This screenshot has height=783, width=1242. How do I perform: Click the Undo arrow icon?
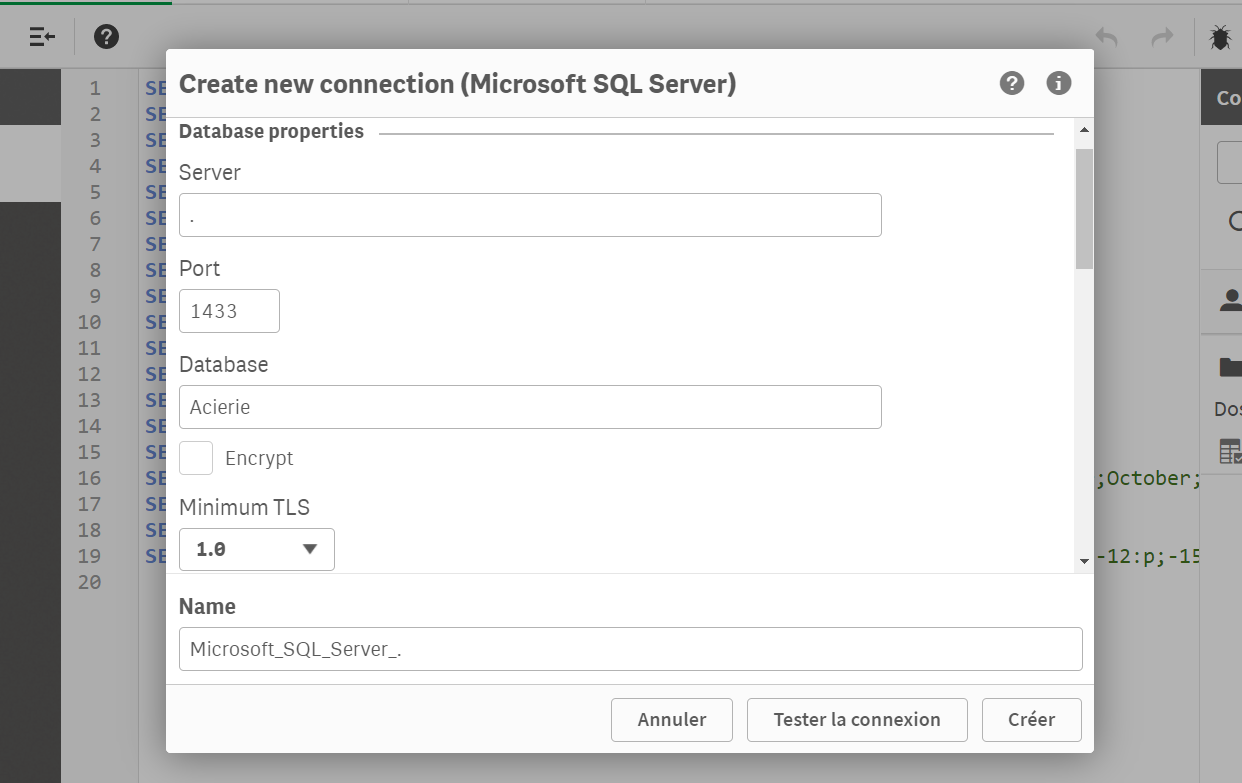tap(1107, 37)
